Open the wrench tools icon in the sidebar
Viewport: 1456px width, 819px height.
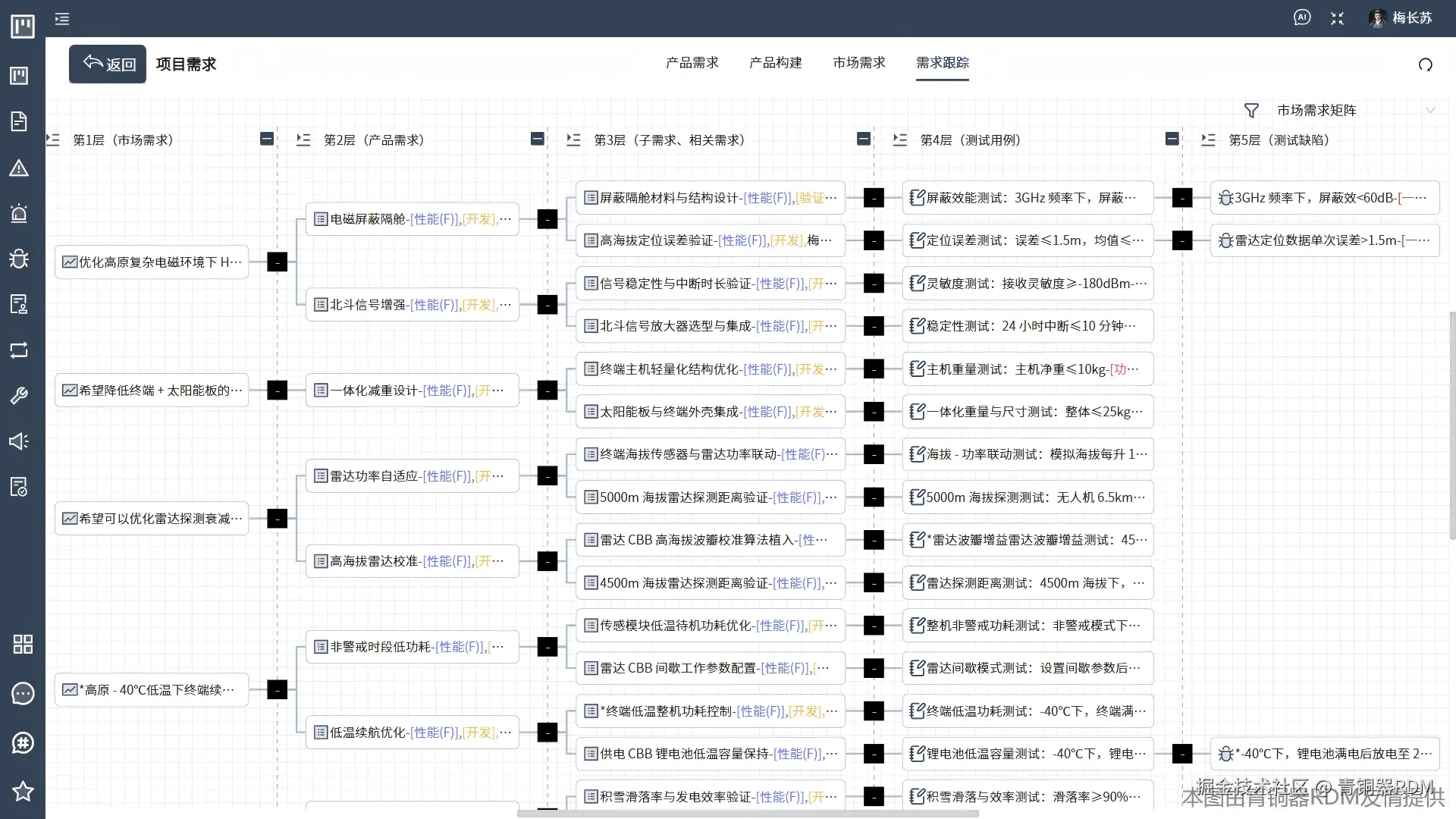click(19, 395)
